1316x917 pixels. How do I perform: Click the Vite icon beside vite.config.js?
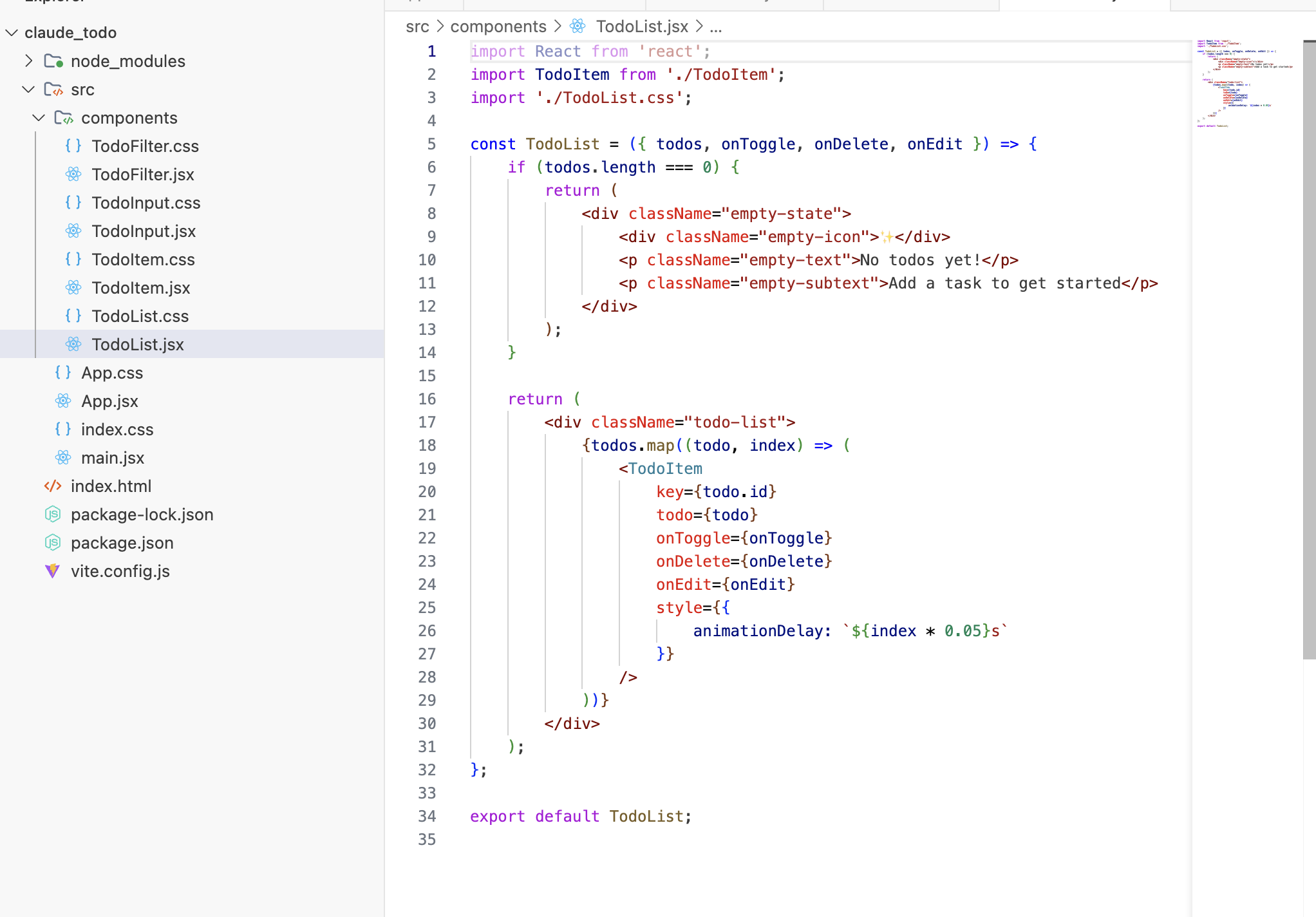coord(53,571)
